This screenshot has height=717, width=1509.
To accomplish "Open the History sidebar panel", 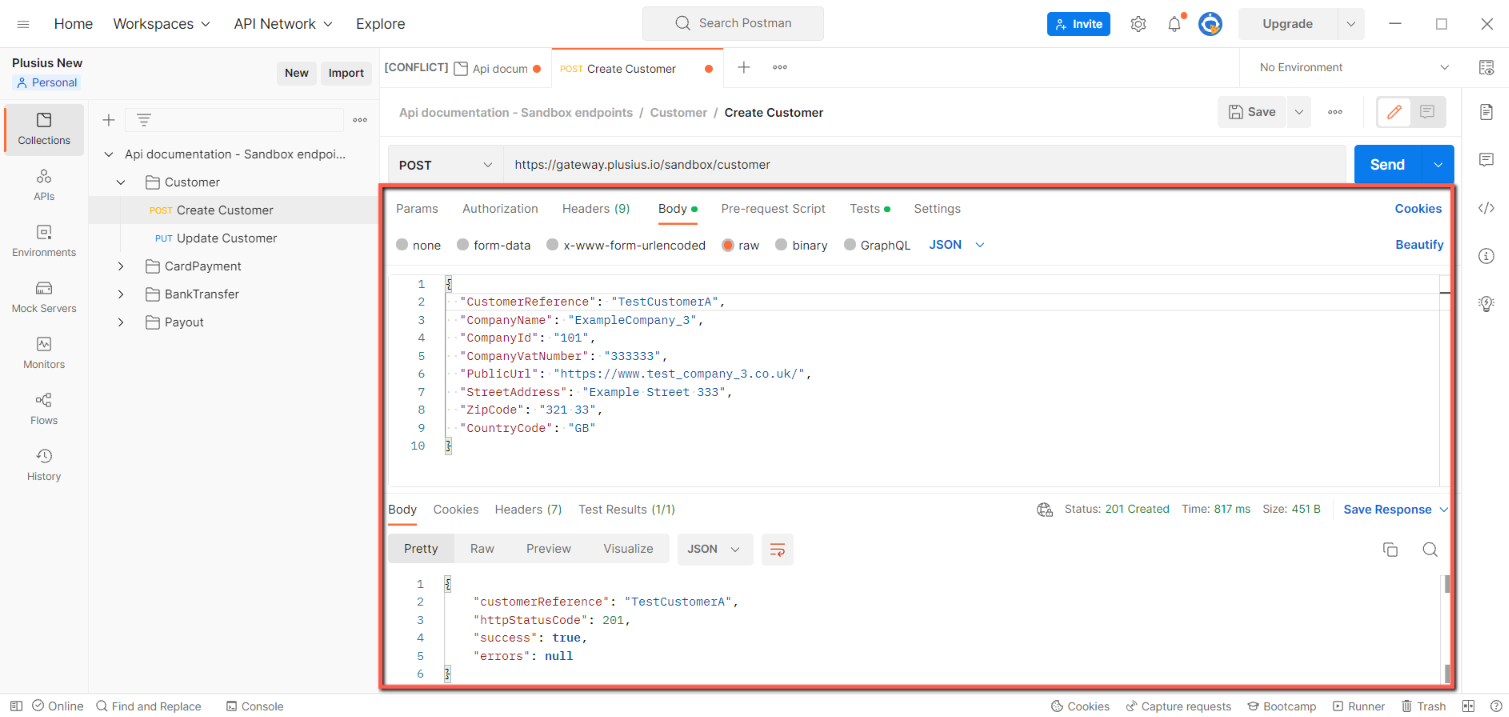I will click(x=44, y=465).
